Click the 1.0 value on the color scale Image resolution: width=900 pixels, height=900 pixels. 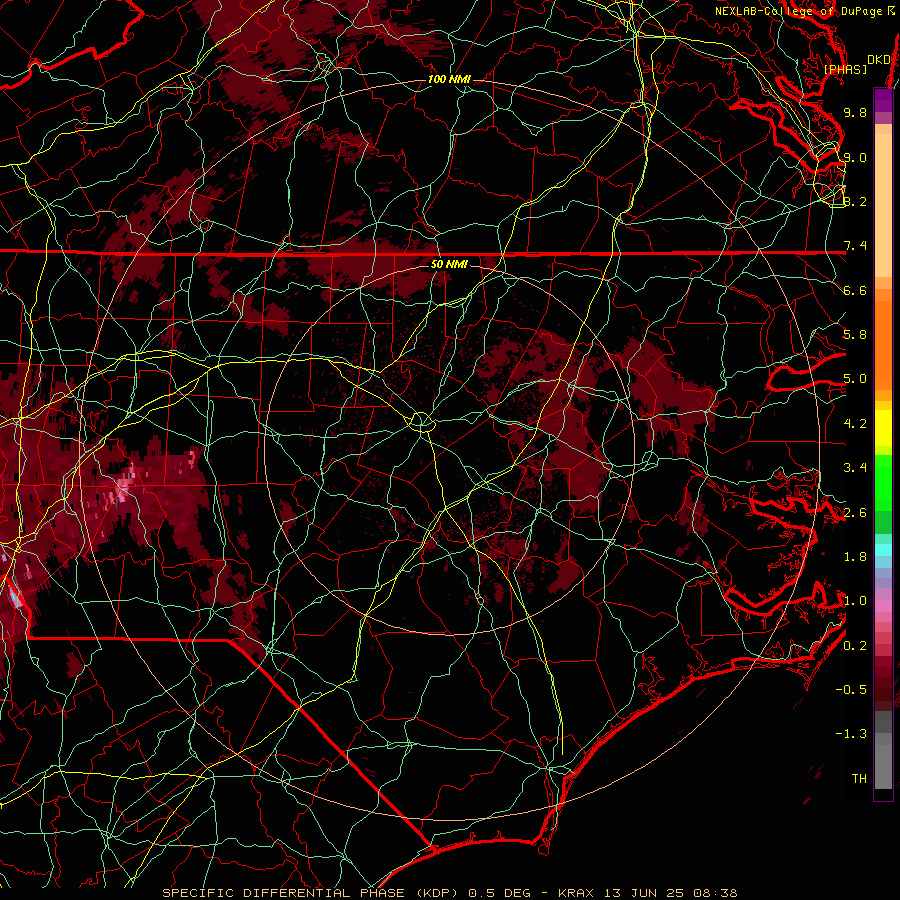pos(855,601)
